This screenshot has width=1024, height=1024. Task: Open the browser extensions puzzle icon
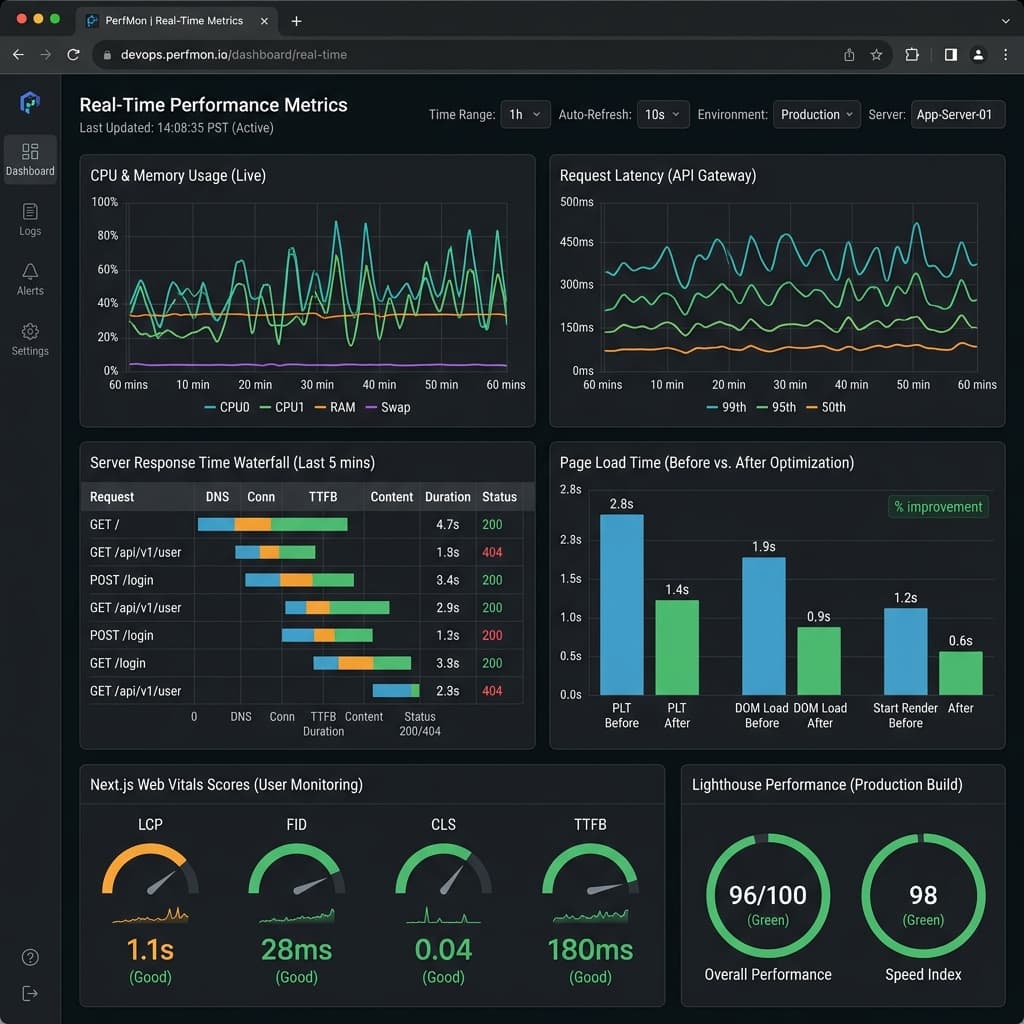click(x=912, y=55)
